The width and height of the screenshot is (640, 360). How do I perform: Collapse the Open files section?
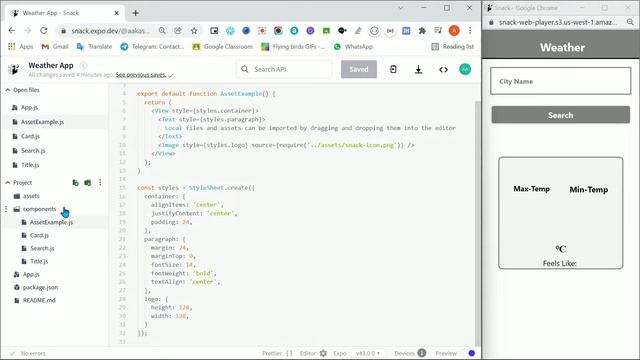[x=8, y=90]
